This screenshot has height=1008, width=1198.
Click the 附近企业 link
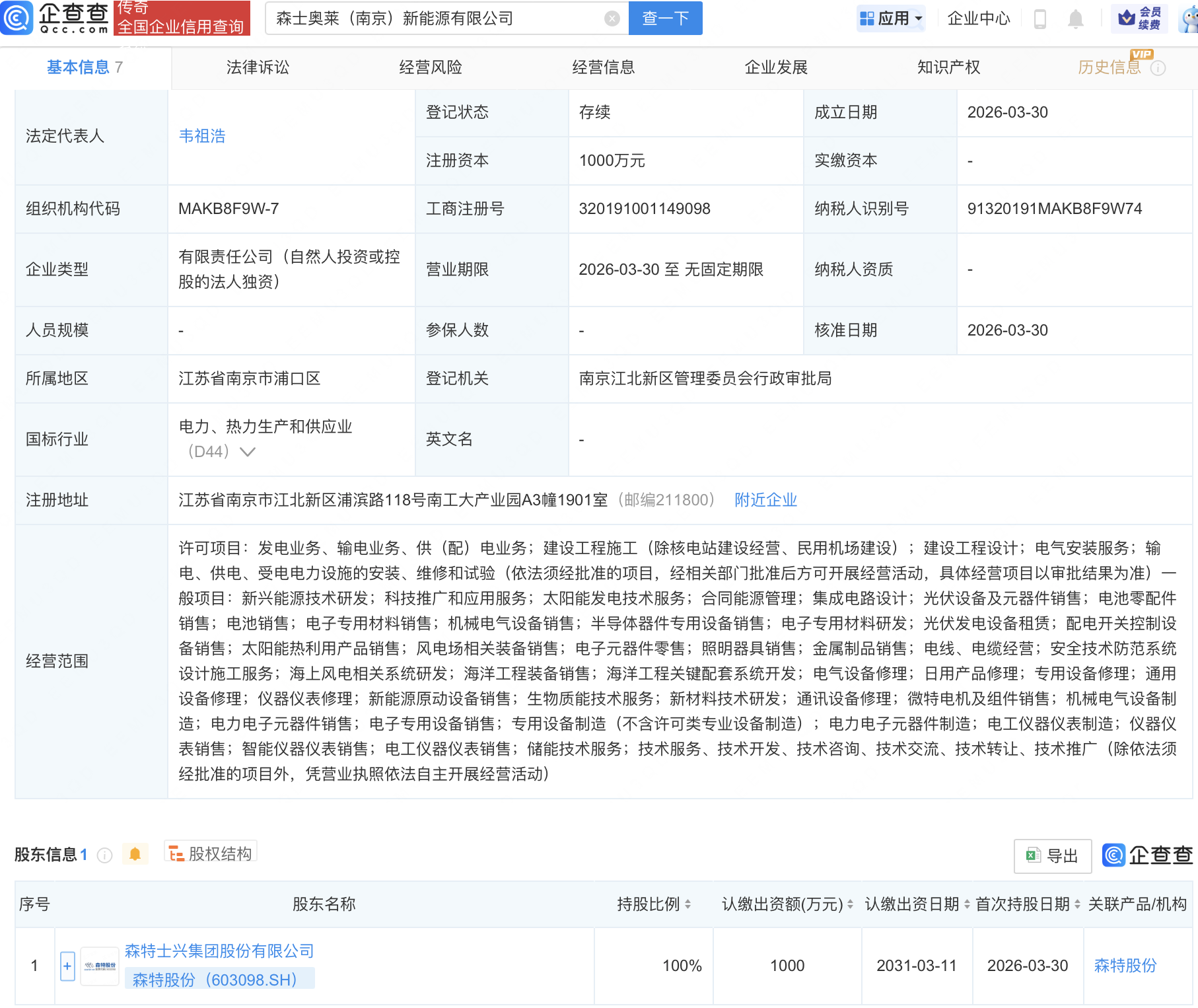tap(765, 500)
